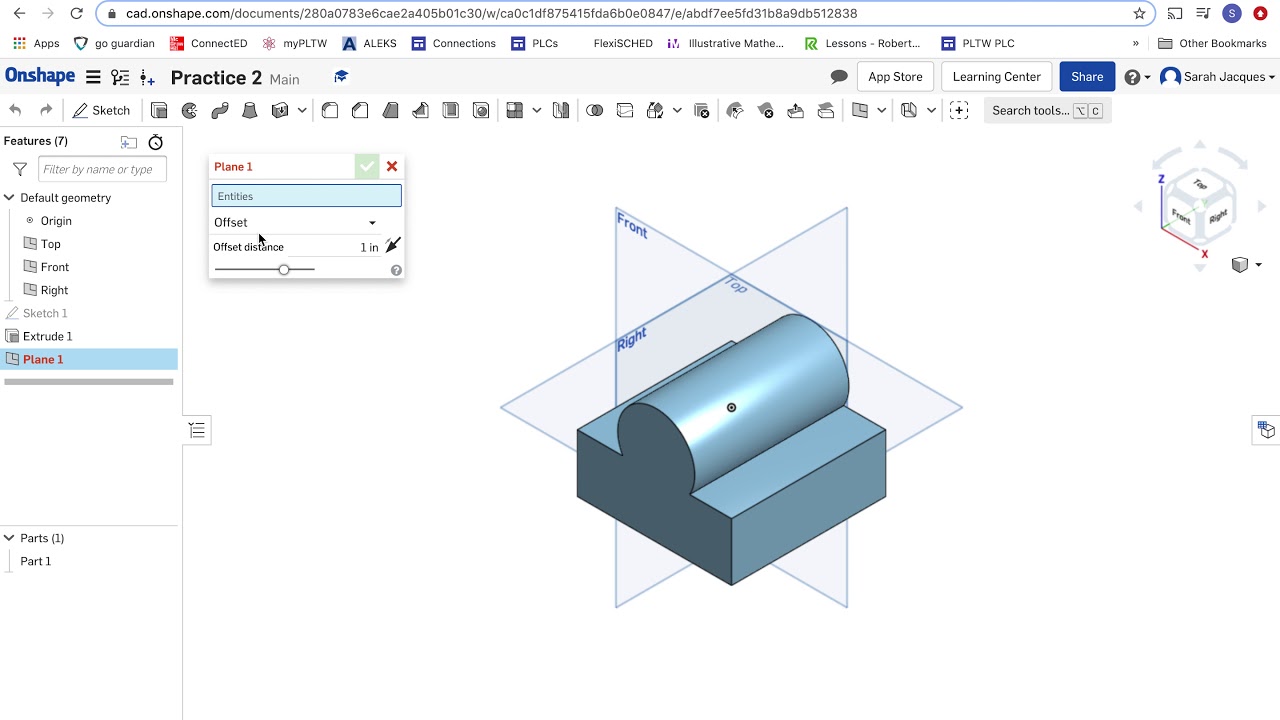Select the Transform tool
The width and height of the screenshot is (1280, 720).
click(655, 111)
